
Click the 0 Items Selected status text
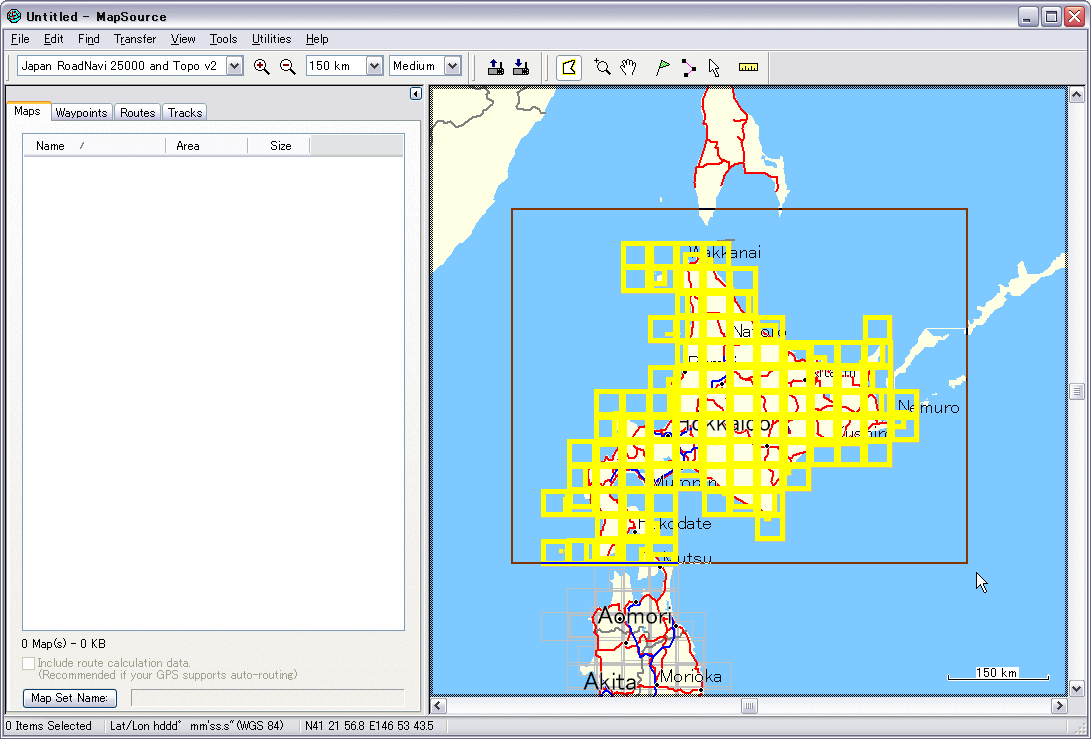point(48,726)
